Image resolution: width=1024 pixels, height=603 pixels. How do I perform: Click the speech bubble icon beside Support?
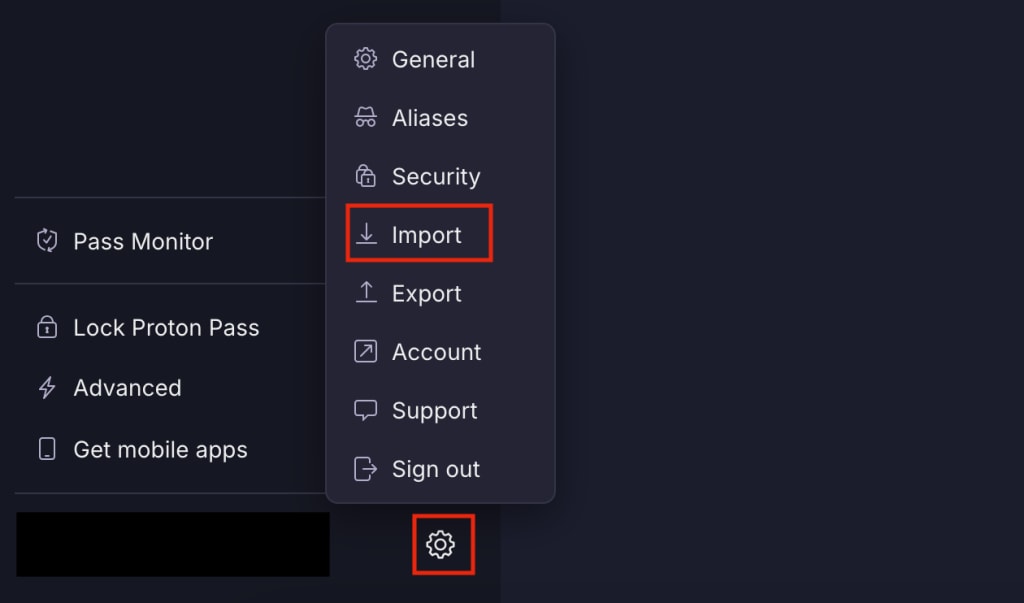365,410
